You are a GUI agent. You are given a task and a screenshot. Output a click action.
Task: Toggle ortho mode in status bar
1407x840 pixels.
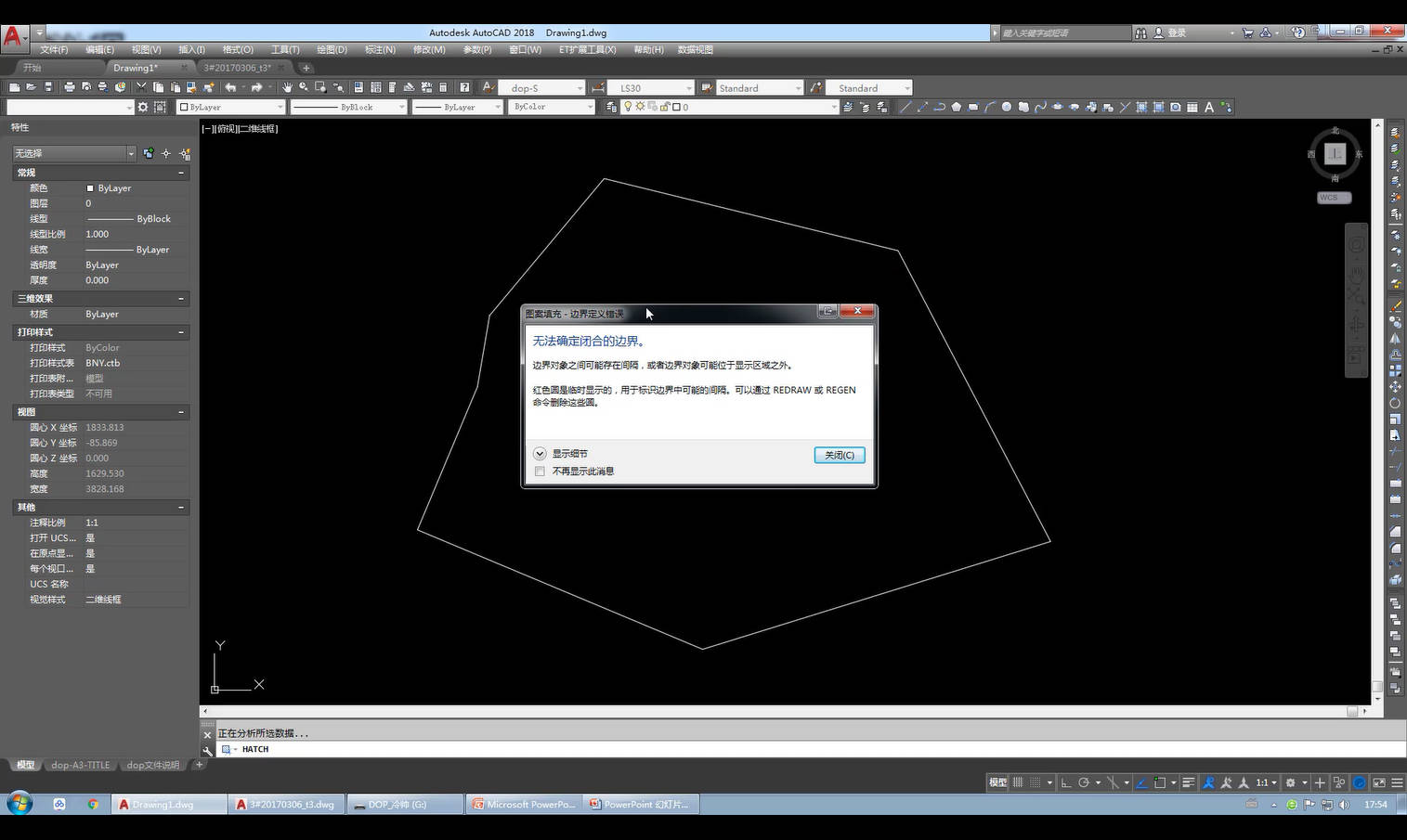pos(1066,782)
